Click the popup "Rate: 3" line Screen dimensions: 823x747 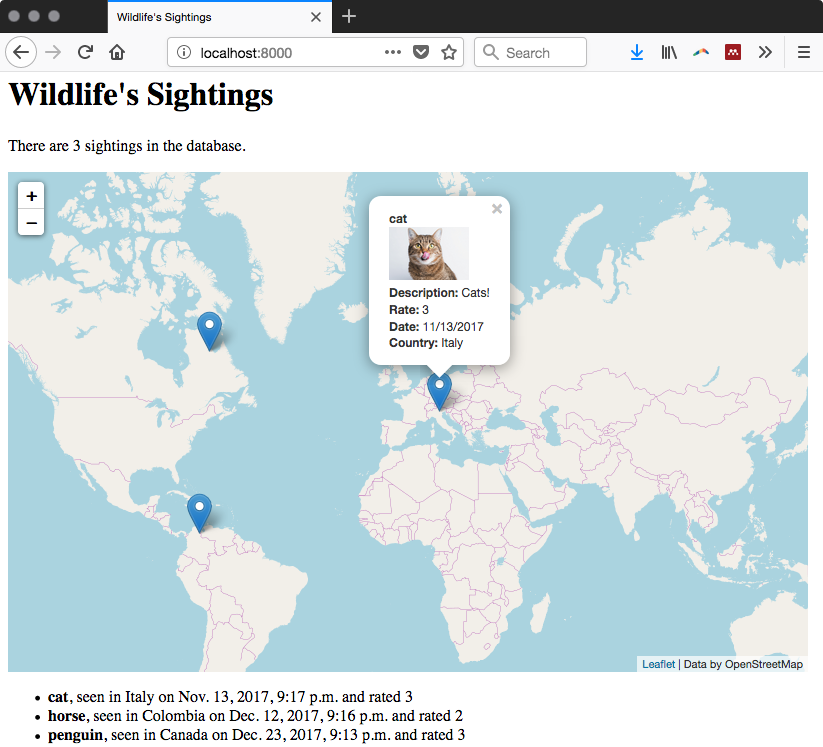409,310
